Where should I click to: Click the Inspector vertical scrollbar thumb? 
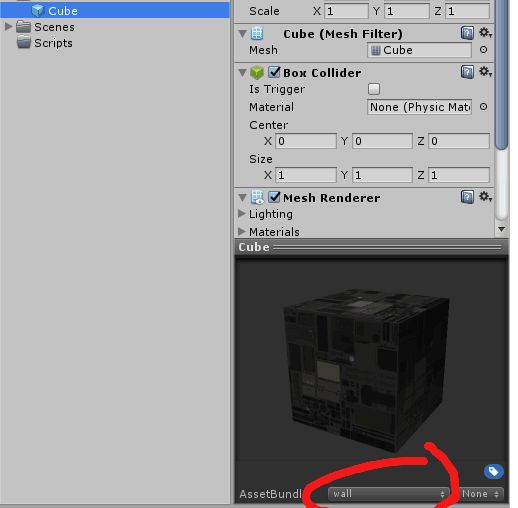coord(501,75)
